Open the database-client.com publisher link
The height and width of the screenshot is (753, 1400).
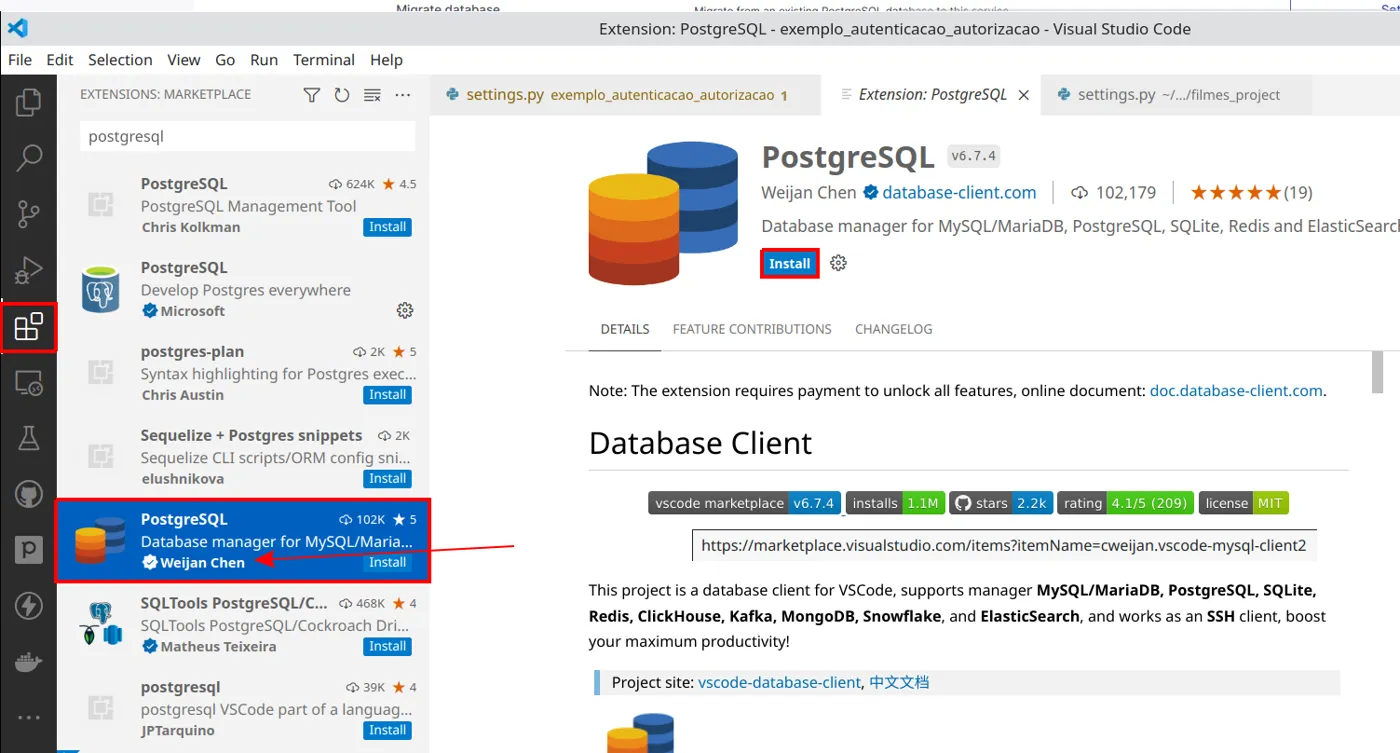coord(959,193)
